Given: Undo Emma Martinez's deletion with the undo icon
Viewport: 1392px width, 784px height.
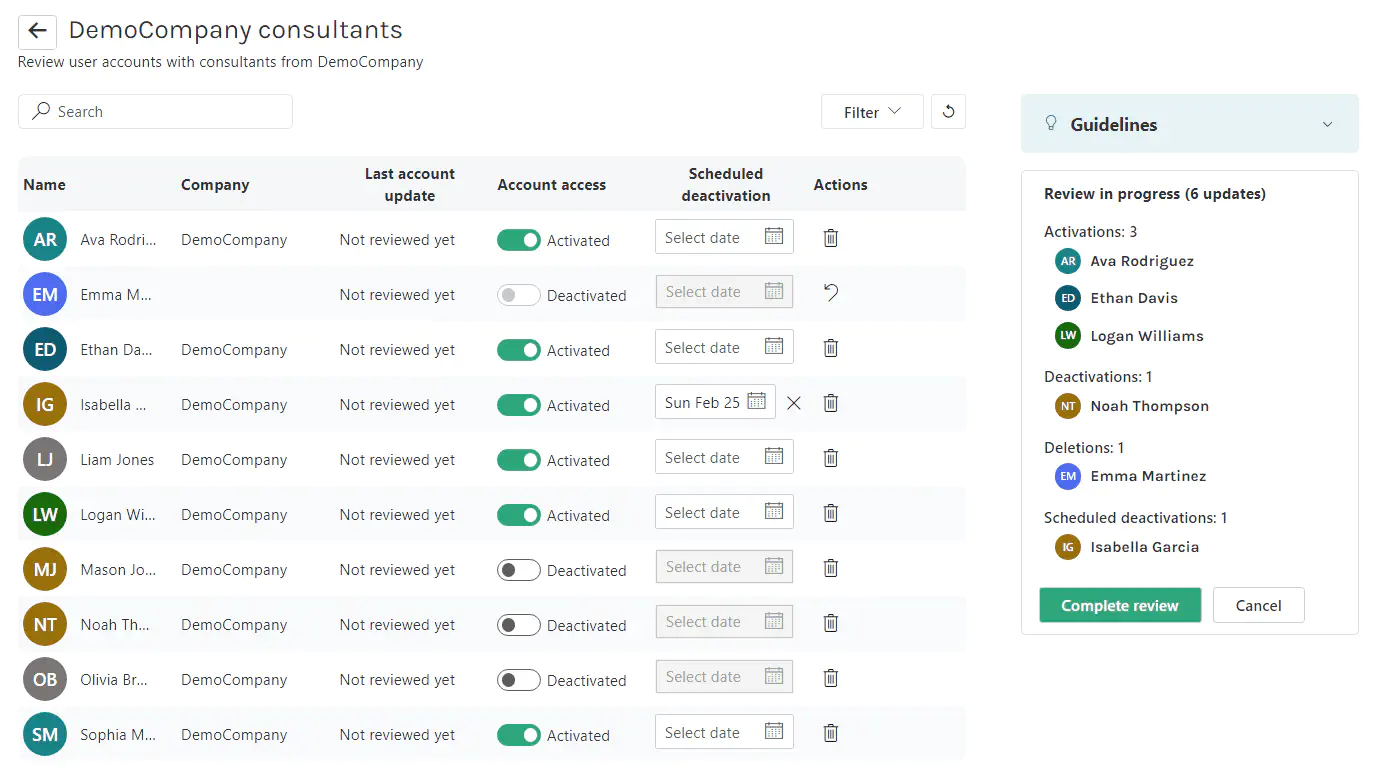Looking at the screenshot, I should (830, 293).
